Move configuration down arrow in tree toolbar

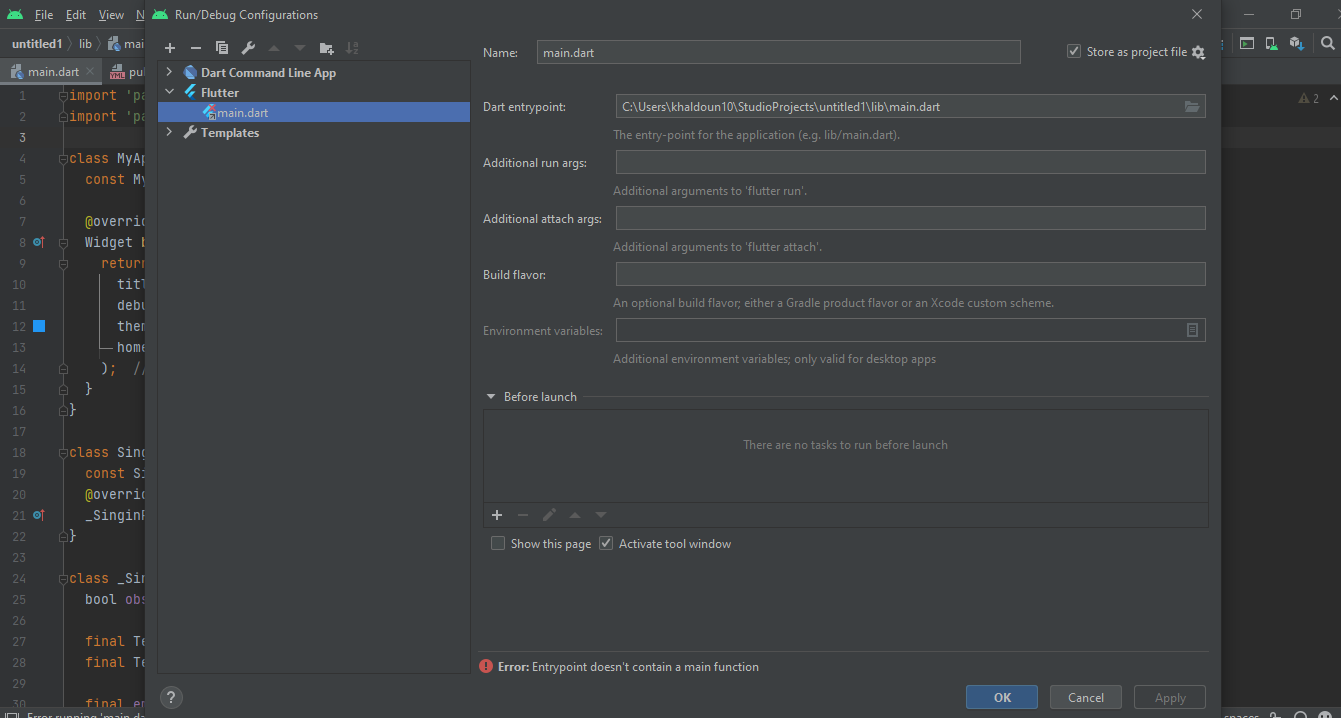[x=300, y=48]
